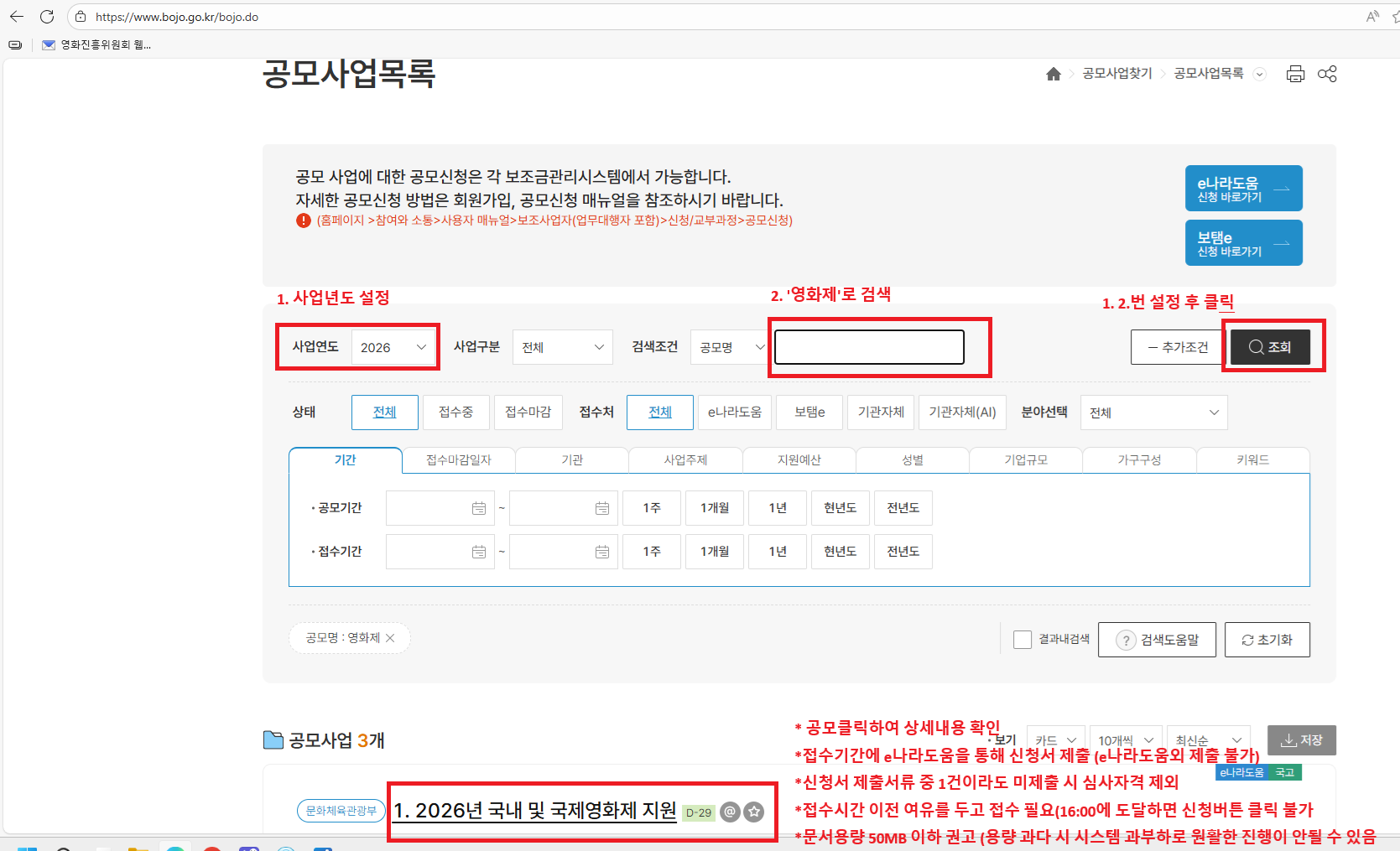Switch to the 지원예산 tab

(x=799, y=460)
